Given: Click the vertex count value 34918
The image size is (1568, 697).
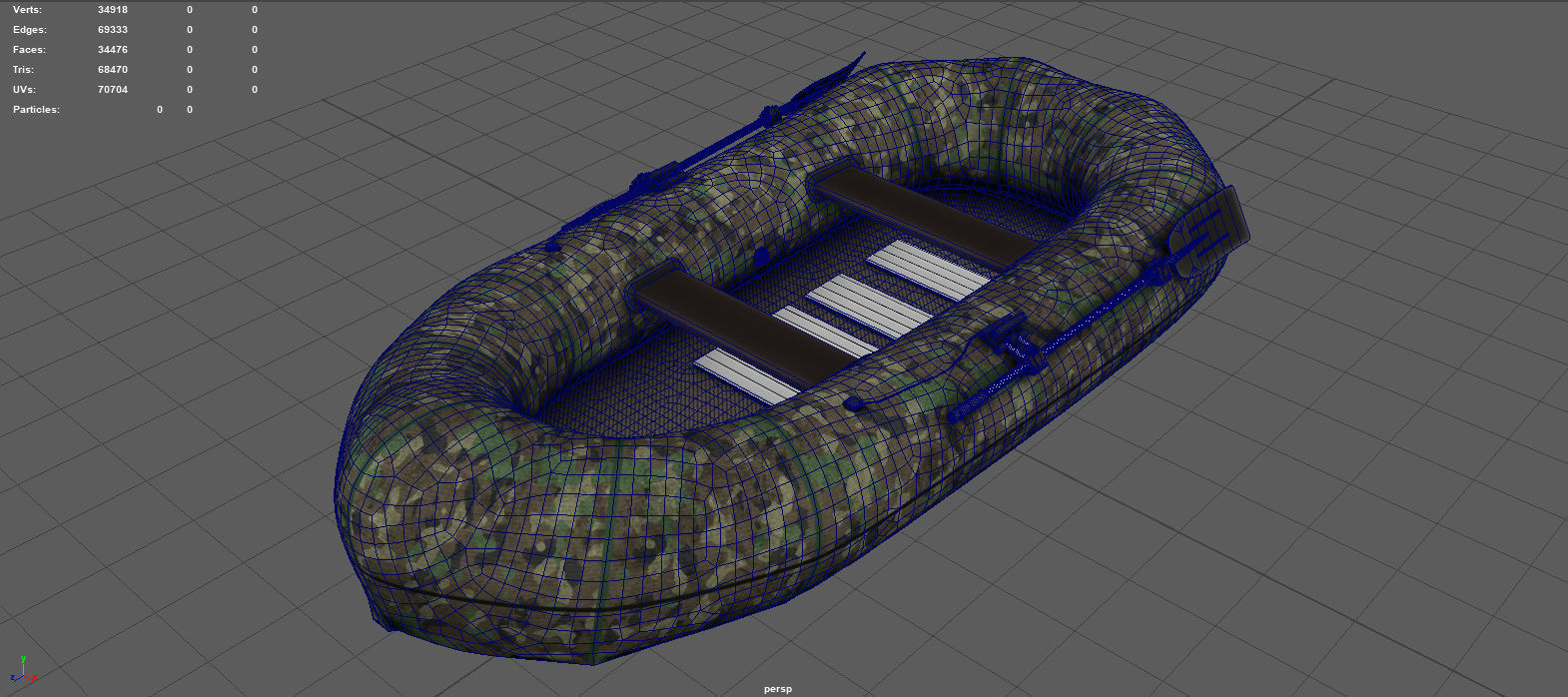Looking at the screenshot, I should (x=113, y=10).
